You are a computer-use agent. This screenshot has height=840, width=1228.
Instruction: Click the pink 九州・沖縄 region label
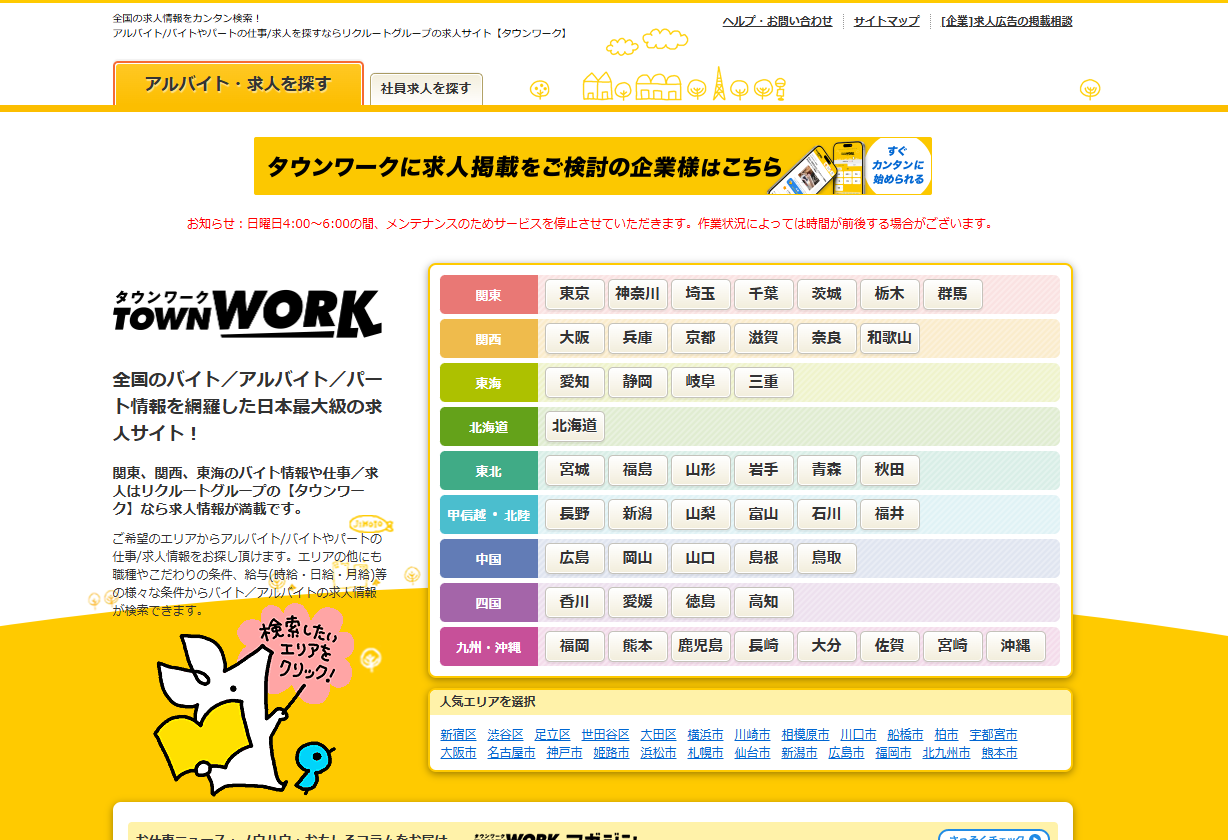[489, 647]
